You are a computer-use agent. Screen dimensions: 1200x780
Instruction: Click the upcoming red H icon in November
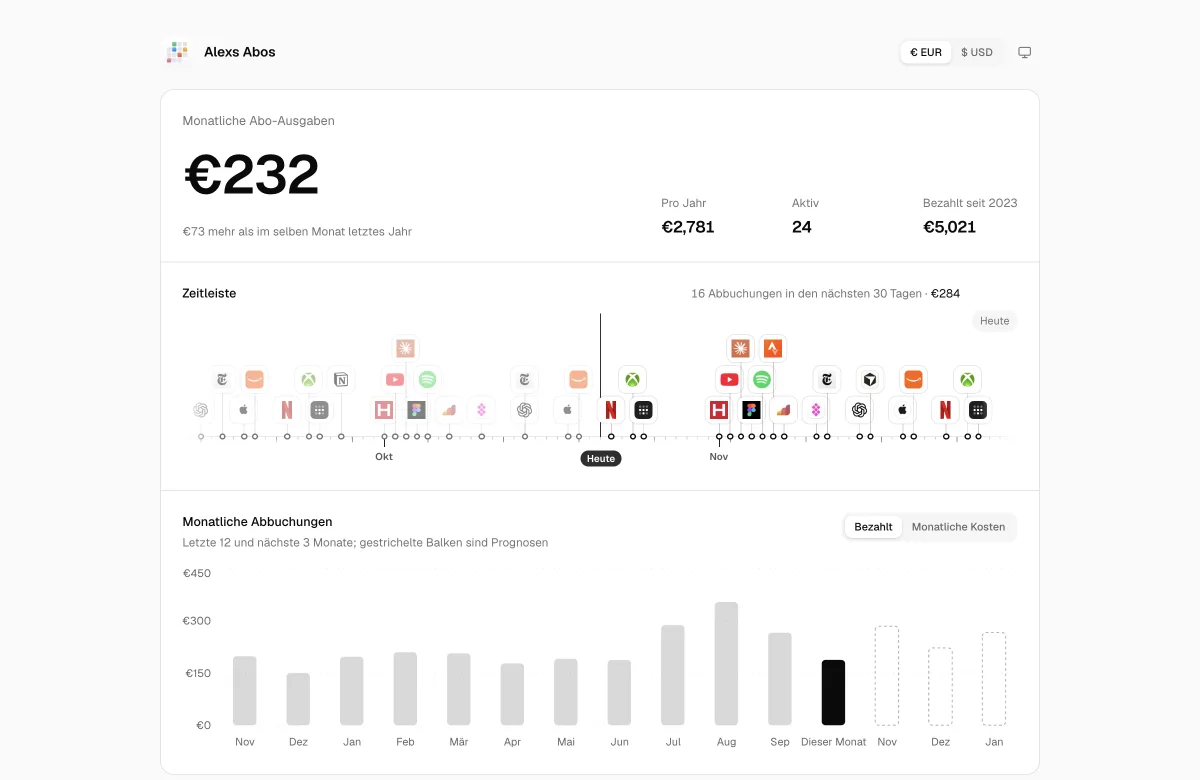click(718, 410)
